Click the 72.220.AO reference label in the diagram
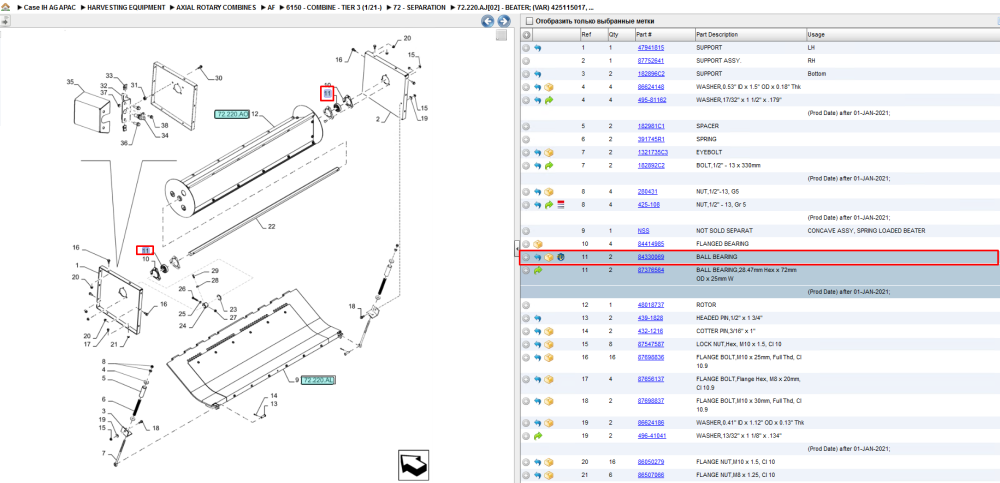Image resolution: width=1000 pixels, height=483 pixels. (x=232, y=114)
